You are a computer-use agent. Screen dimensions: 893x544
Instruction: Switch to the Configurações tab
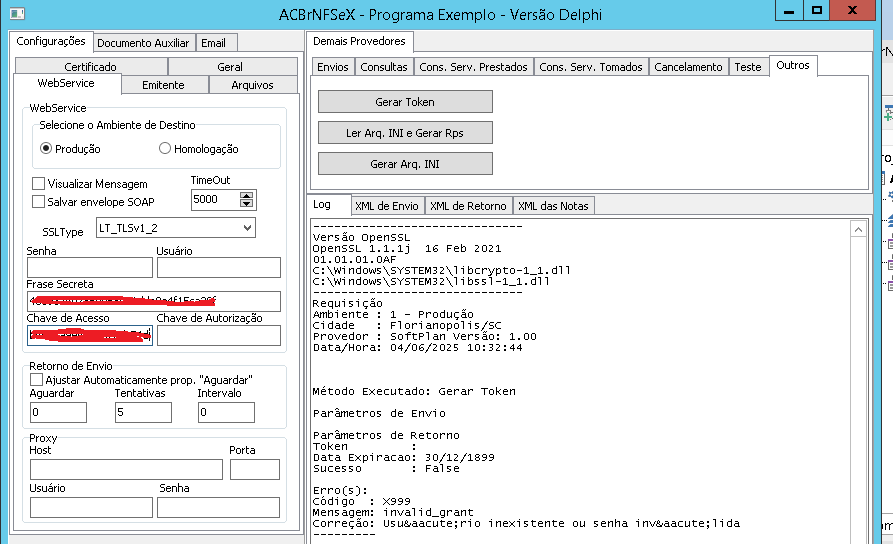click(x=51, y=41)
